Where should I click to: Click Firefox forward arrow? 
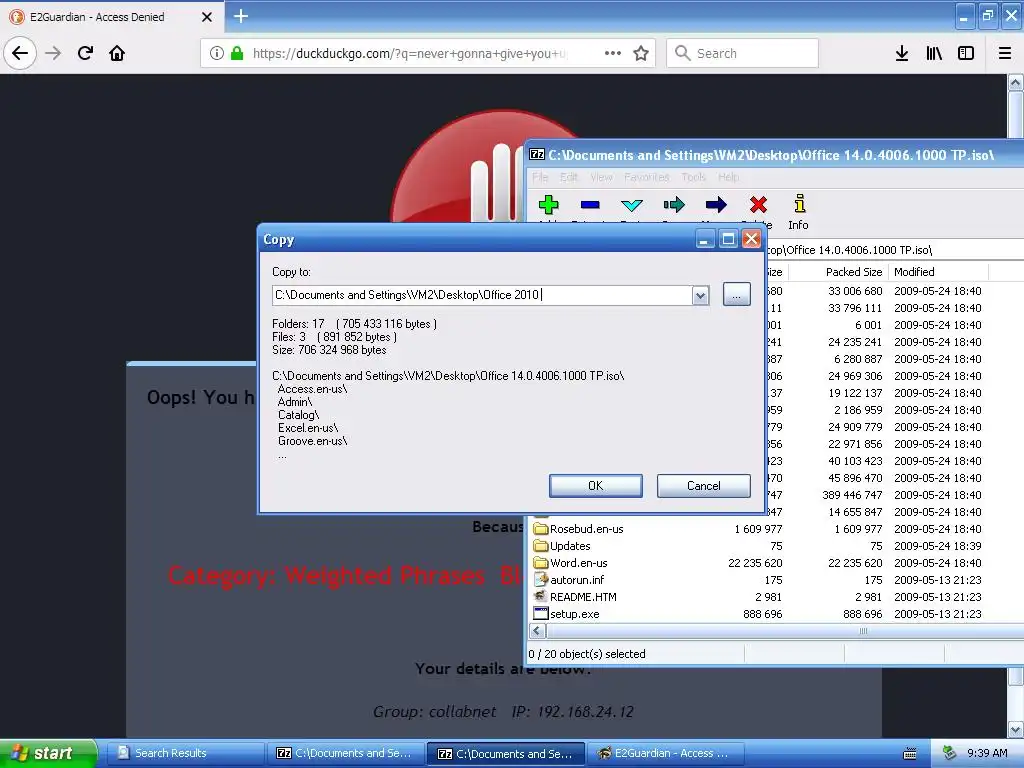click(x=53, y=53)
